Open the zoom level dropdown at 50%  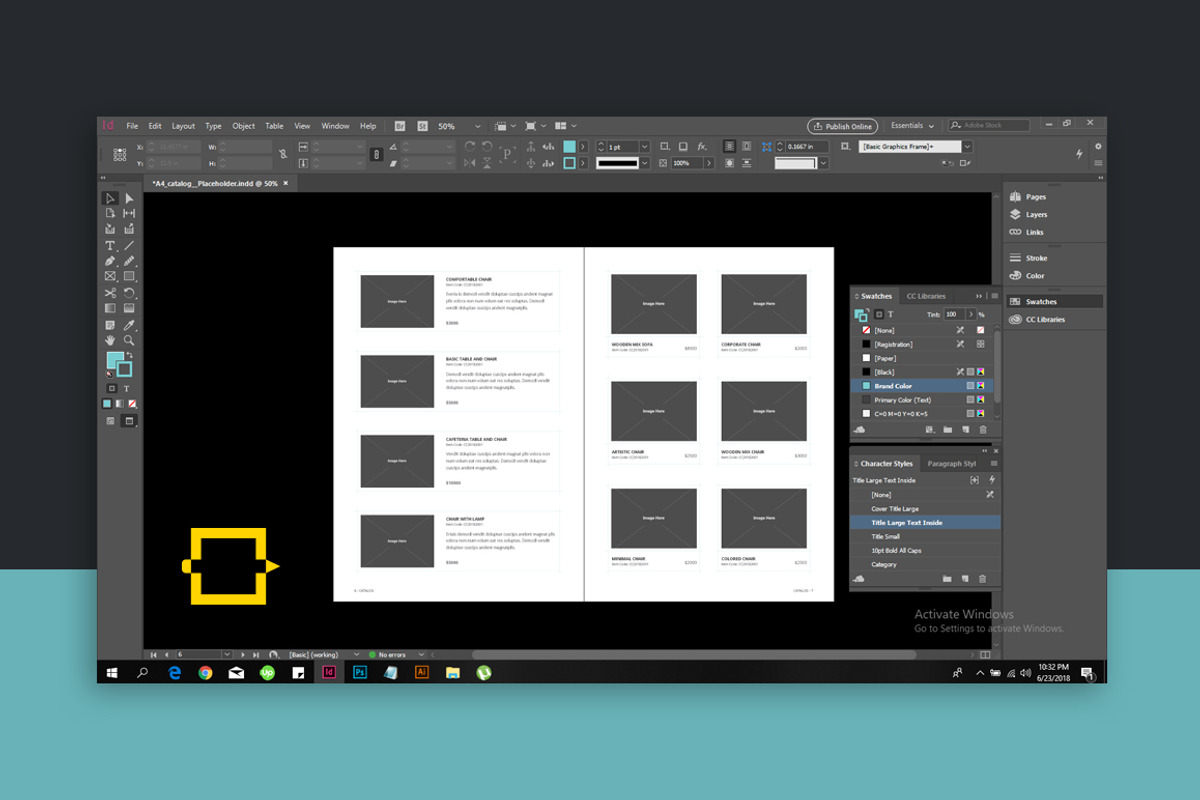pyautogui.click(x=477, y=127)
